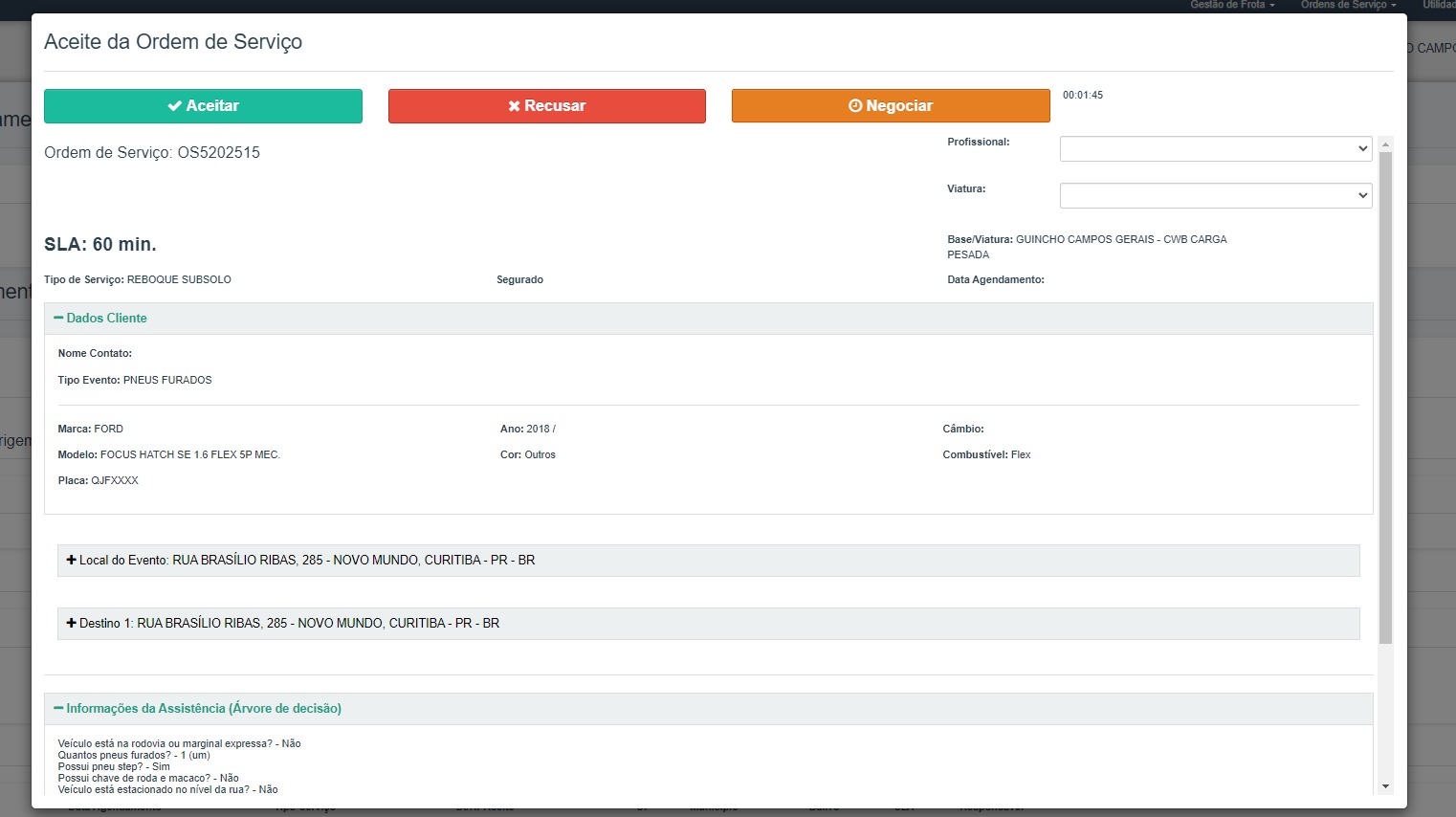Open the Gestão de Frota menu
The width and height of the screenshot is (1456, 817).
(x=1232, y=5)
